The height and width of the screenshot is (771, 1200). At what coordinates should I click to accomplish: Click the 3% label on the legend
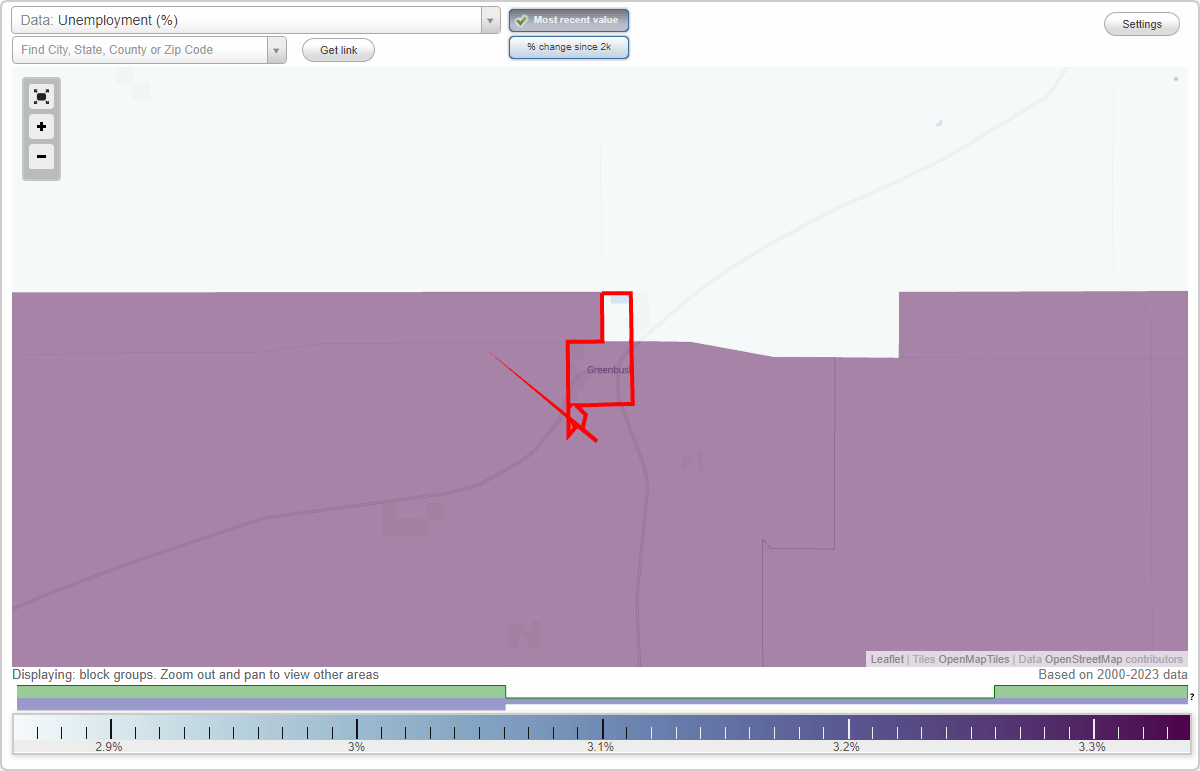[x=356, y=747]
